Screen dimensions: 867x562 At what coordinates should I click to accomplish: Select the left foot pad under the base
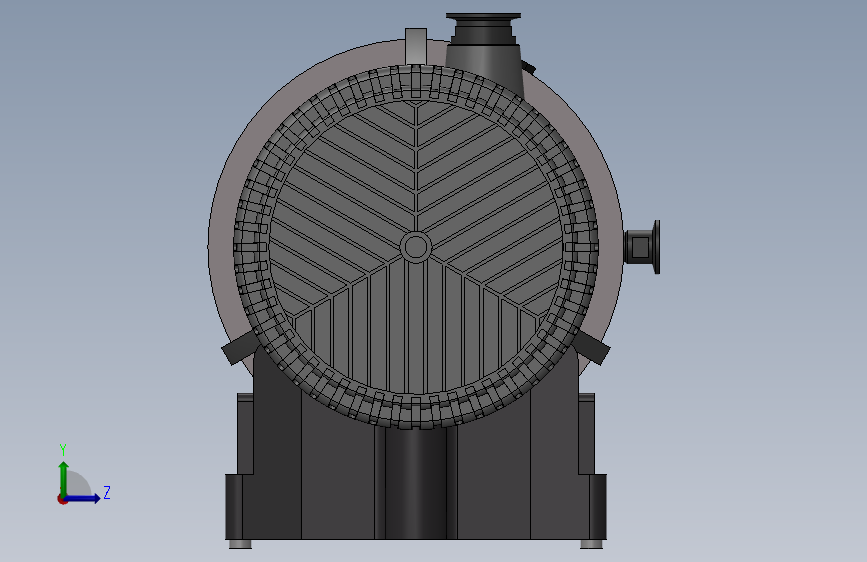(x=240, y=544)
